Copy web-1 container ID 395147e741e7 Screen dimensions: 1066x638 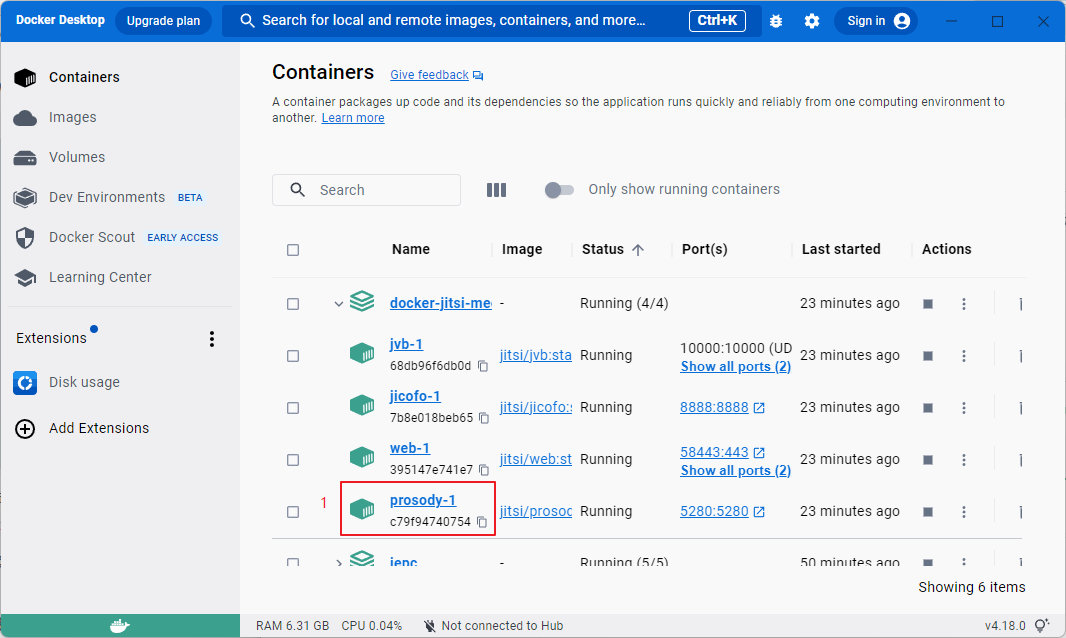(484, 470)
